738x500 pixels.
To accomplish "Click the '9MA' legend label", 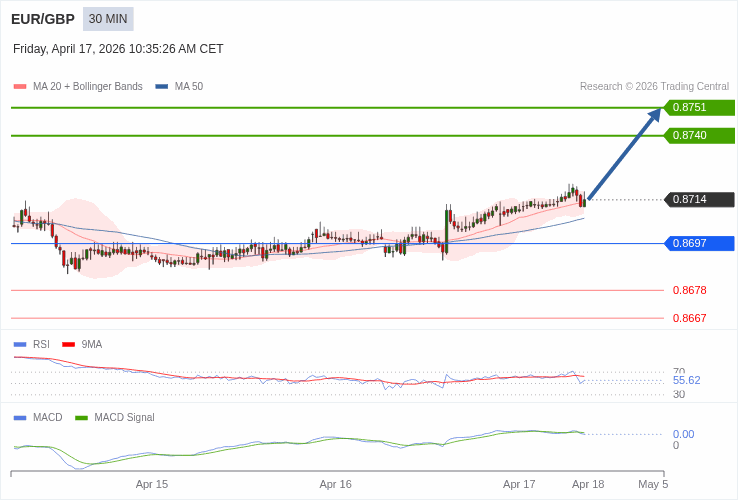I will tap(92, 345).
